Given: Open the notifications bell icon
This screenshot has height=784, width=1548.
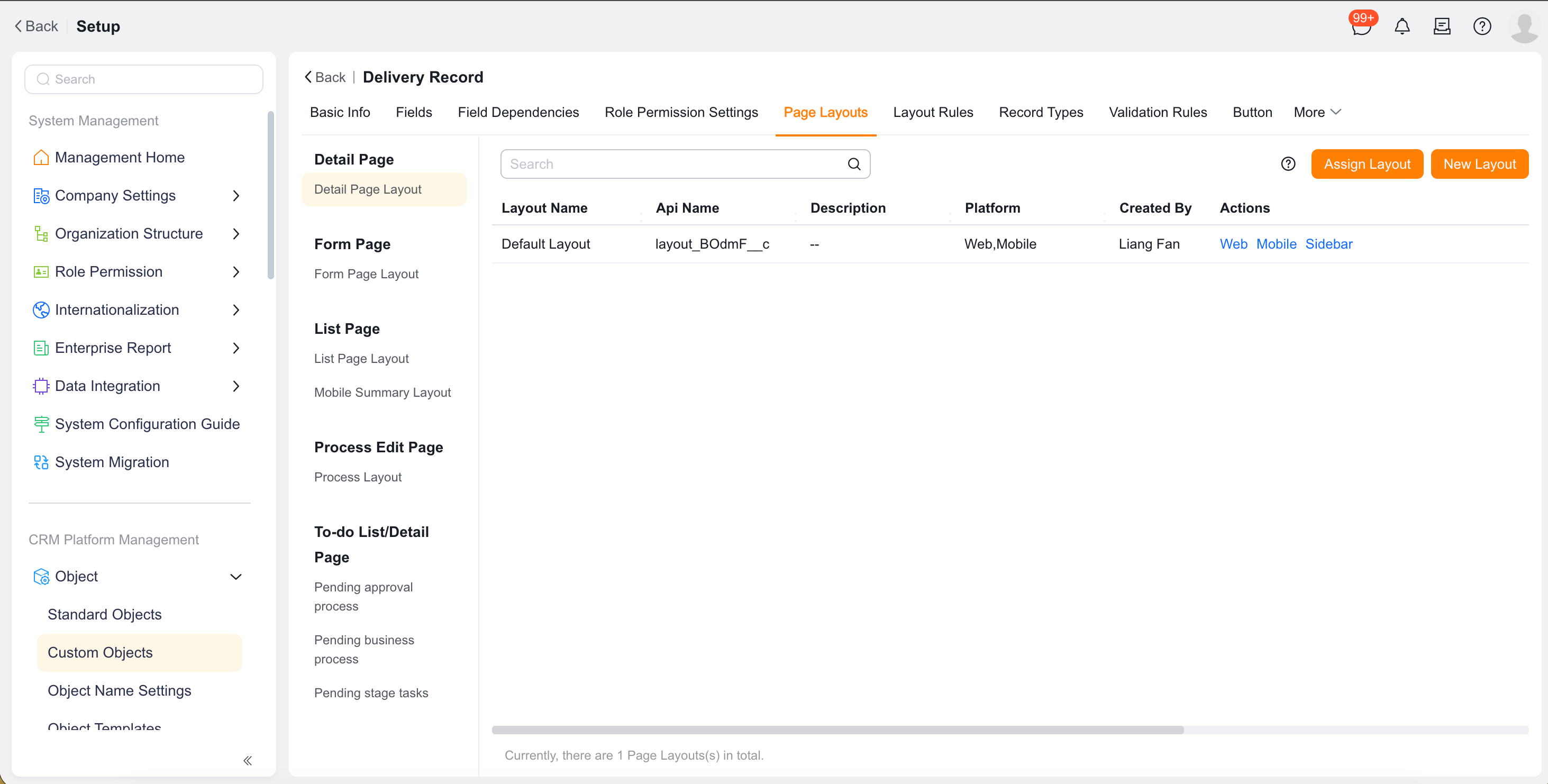Looking at the screenshot, I should [1402, 26].
